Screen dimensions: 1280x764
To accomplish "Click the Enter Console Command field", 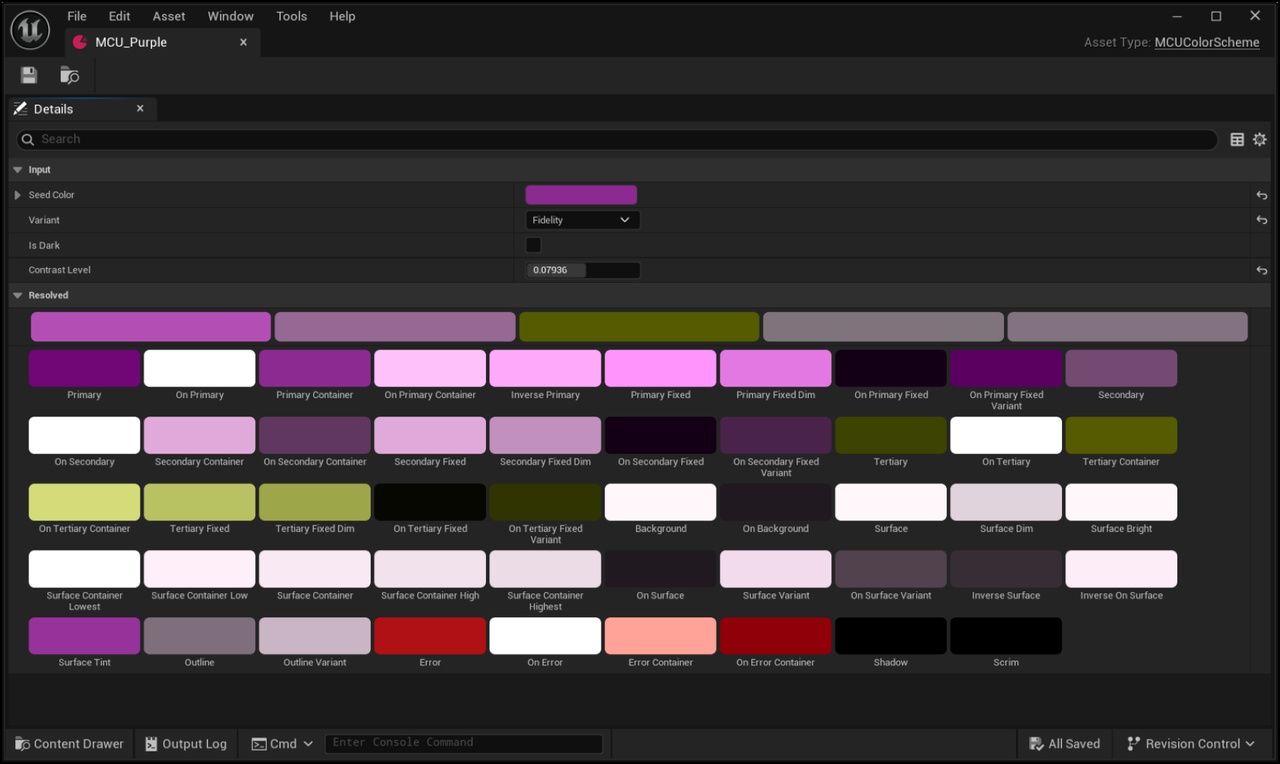I will click(464, 743).
